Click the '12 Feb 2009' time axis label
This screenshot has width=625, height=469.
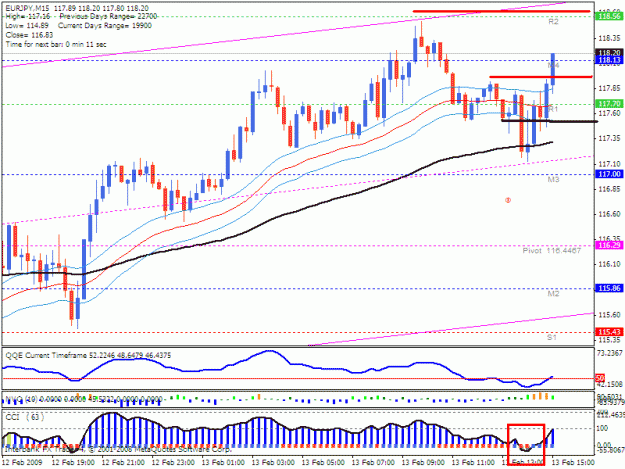click(x=22, y=462)
